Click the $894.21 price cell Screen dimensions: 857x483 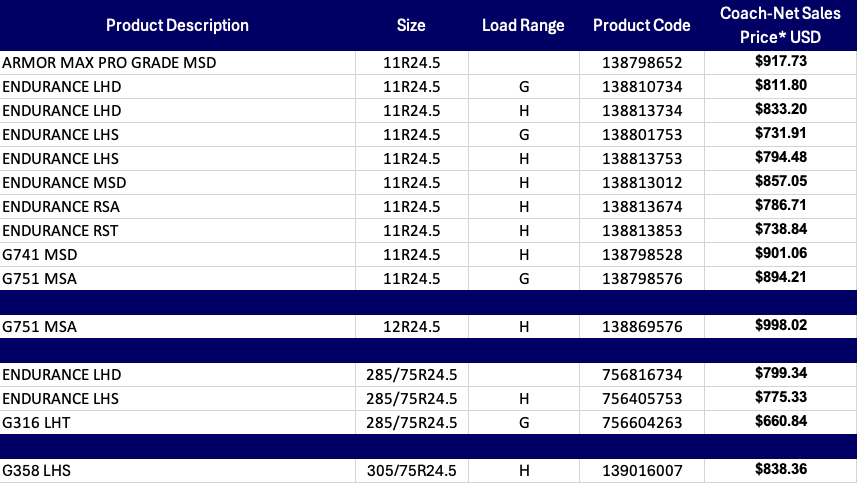click(x=781, y=277)
